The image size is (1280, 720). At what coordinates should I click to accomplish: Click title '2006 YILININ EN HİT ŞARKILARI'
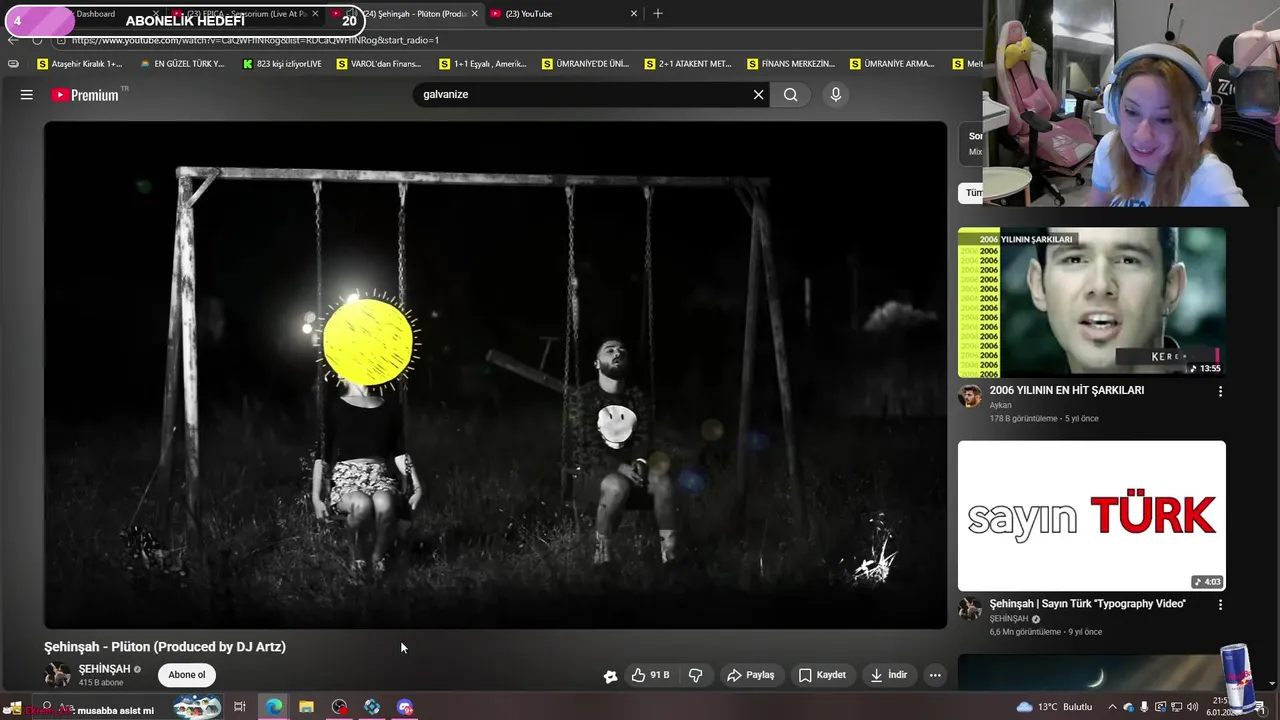point(1066,390)
